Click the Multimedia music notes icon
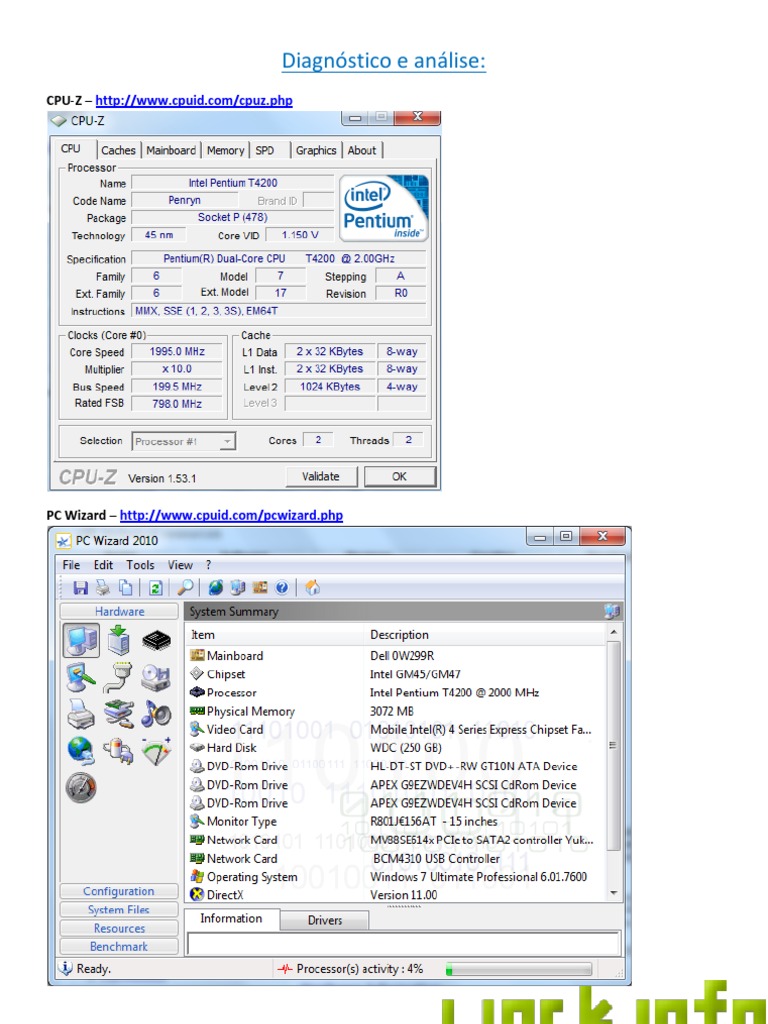Screen dimensions: 768x1024 [156, 713]
